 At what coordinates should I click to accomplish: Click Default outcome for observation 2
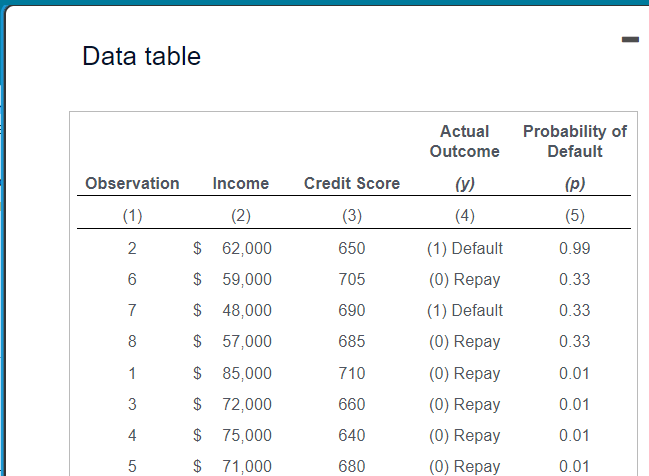465,248
